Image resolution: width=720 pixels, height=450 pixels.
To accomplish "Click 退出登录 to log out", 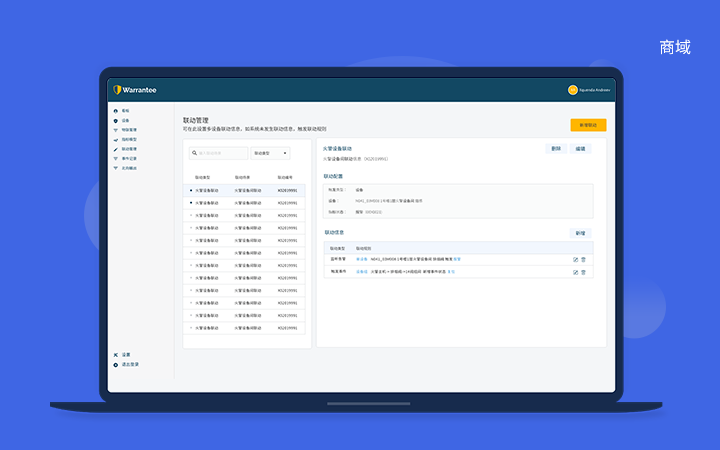I will 126,365.
